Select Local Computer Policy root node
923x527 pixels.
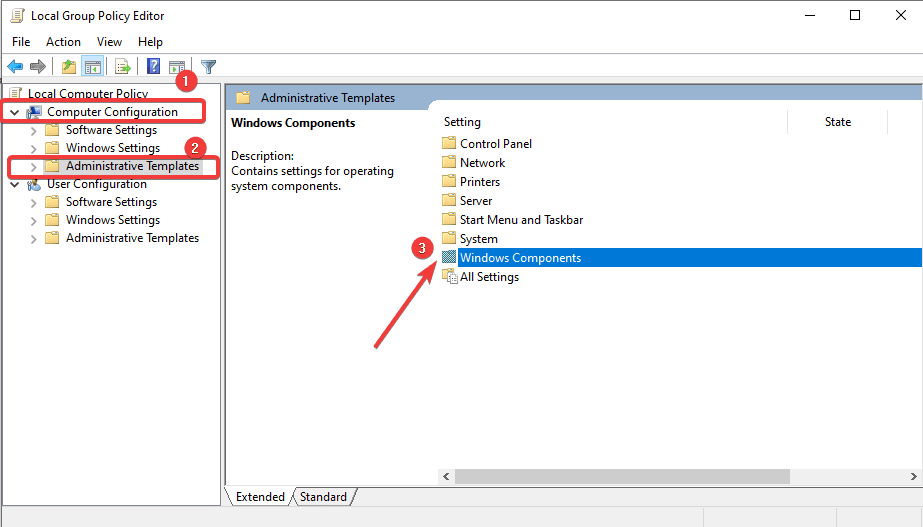coord(88,94)
